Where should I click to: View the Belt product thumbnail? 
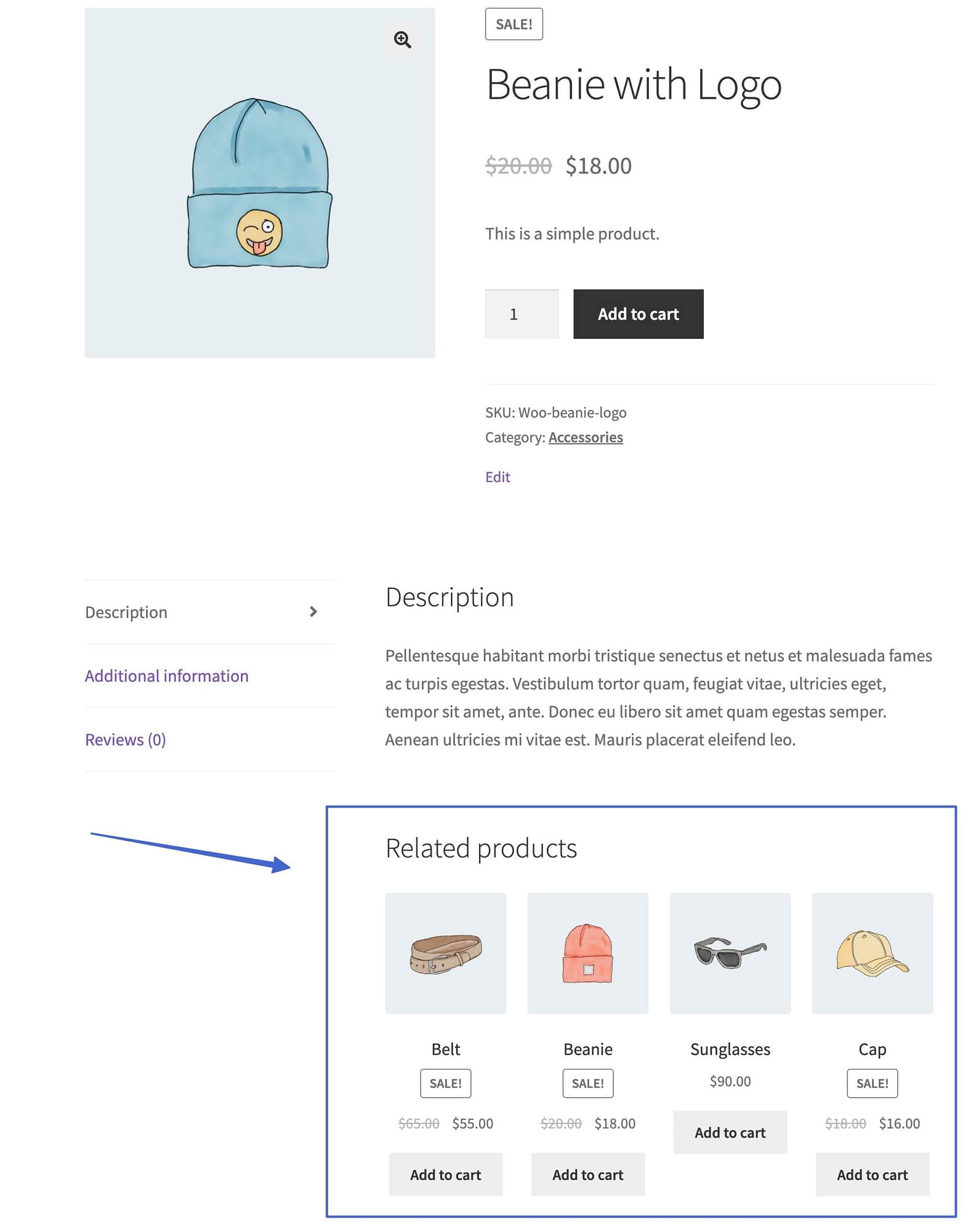(x=445, y=952)
